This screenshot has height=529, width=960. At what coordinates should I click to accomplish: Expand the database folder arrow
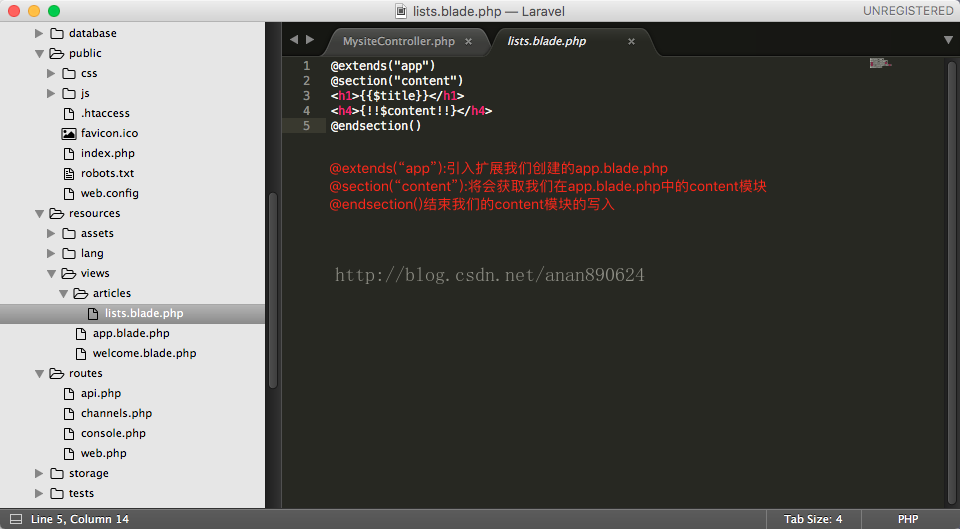coord(39,33)
